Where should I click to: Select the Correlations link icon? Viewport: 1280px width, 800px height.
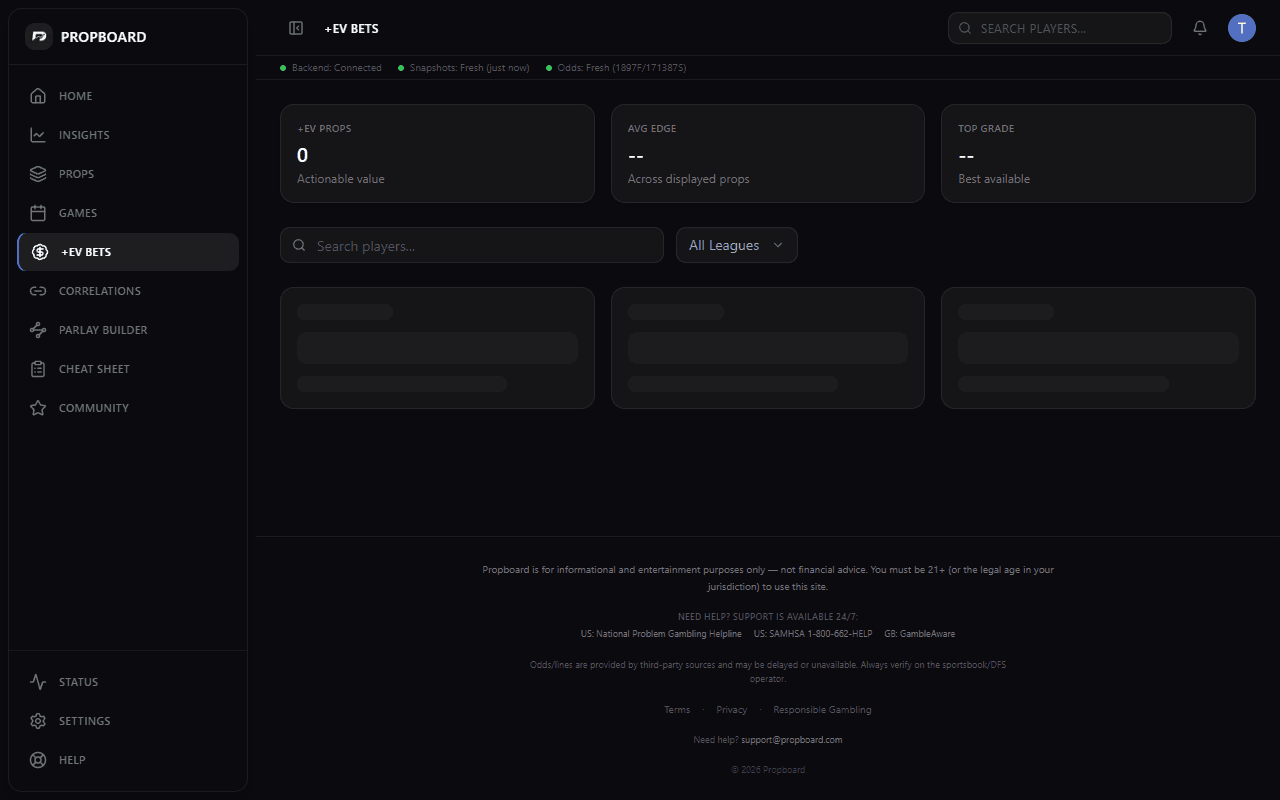(37, 290)
